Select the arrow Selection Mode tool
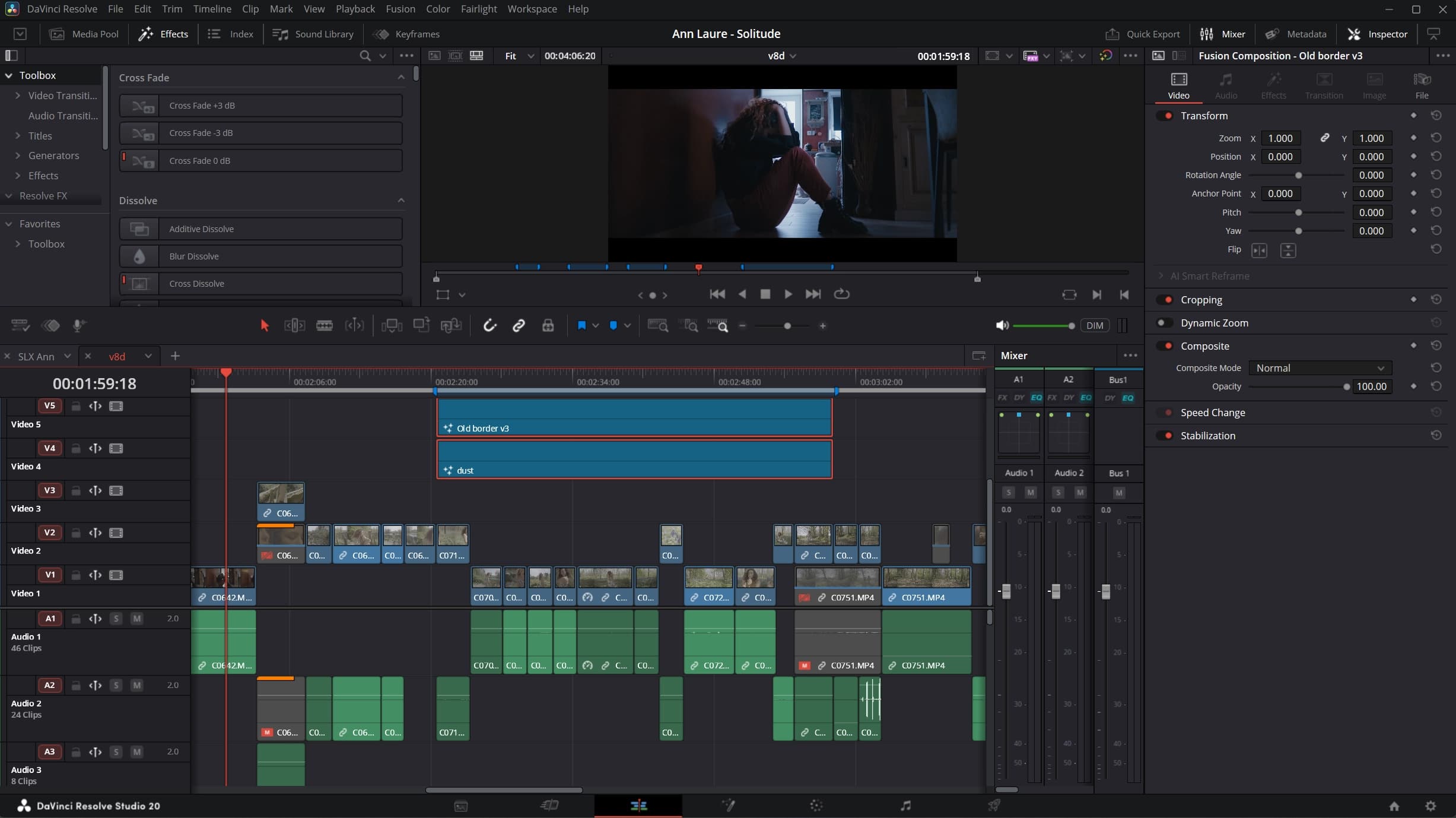Screen dimensions: 1456x818 (x=265, y=325)
